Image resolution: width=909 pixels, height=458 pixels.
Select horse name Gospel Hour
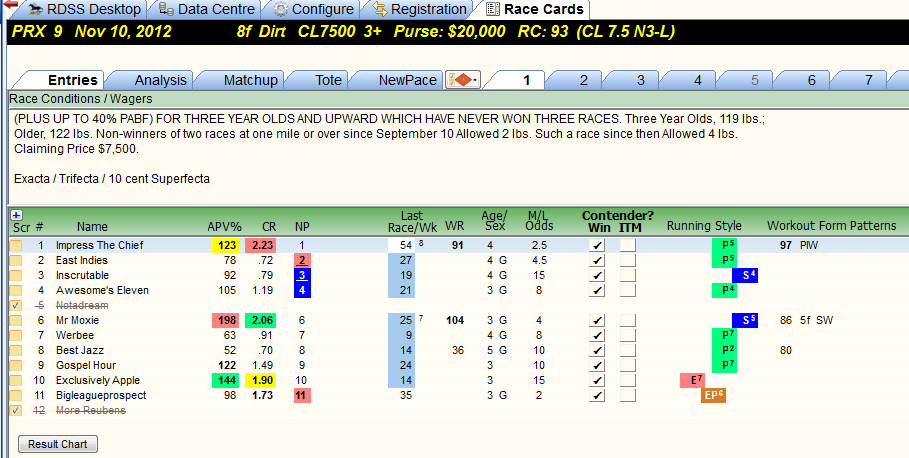pos(86,366)
